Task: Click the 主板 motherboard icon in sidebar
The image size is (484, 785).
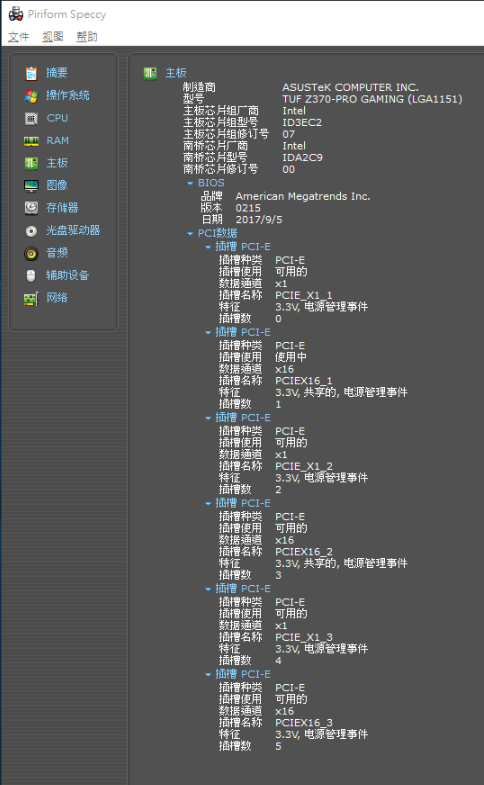Action: click(x=31, y=163)
